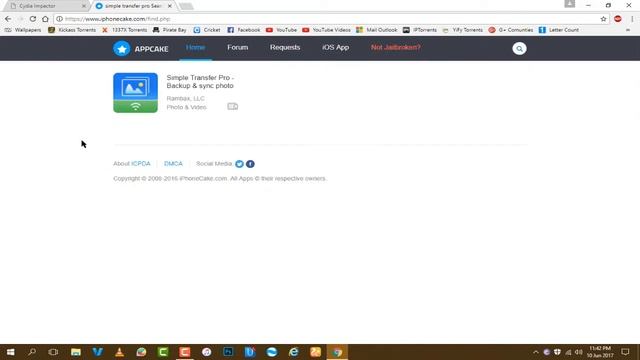Open the 1337X Torrents bookmark
This screenshot has height=360, width=640.
click(124, 30)
